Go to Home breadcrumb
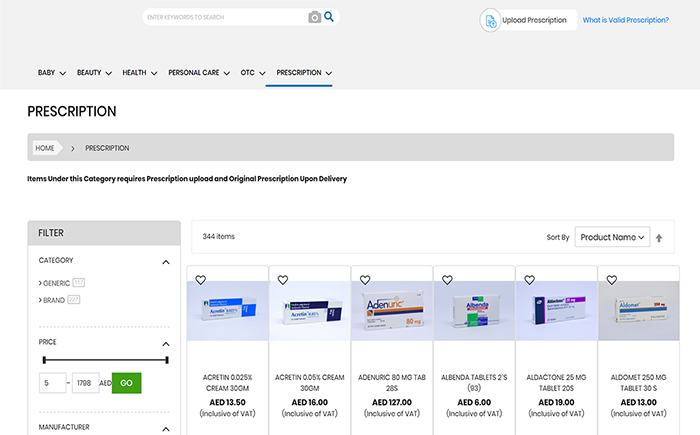Image resolution: width=700 pixels, height=435 pixels. 45,148
